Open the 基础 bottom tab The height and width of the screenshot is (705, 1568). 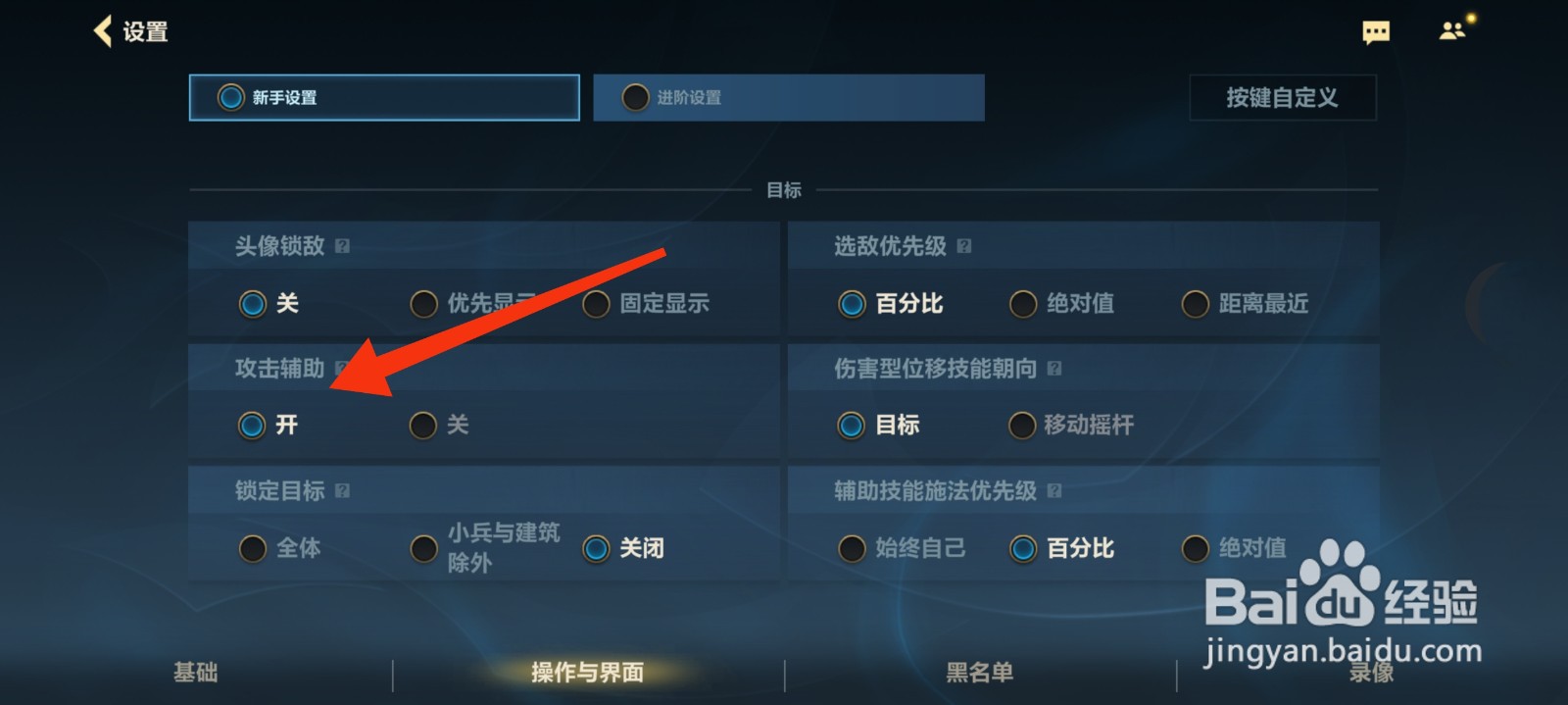pos(196,673)
